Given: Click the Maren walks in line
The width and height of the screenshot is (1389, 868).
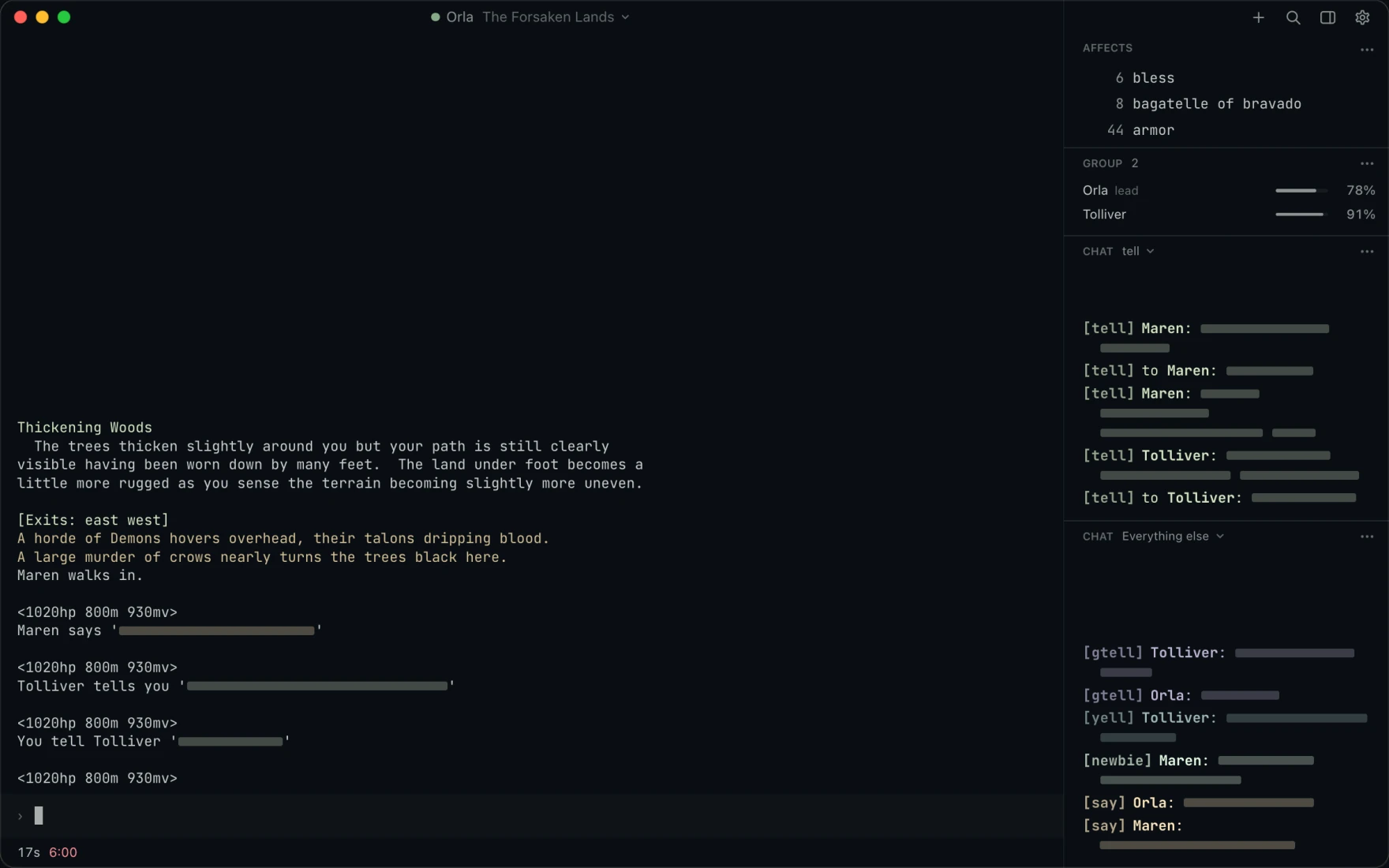Looking at the screenshot, I should tap(80, 575).
